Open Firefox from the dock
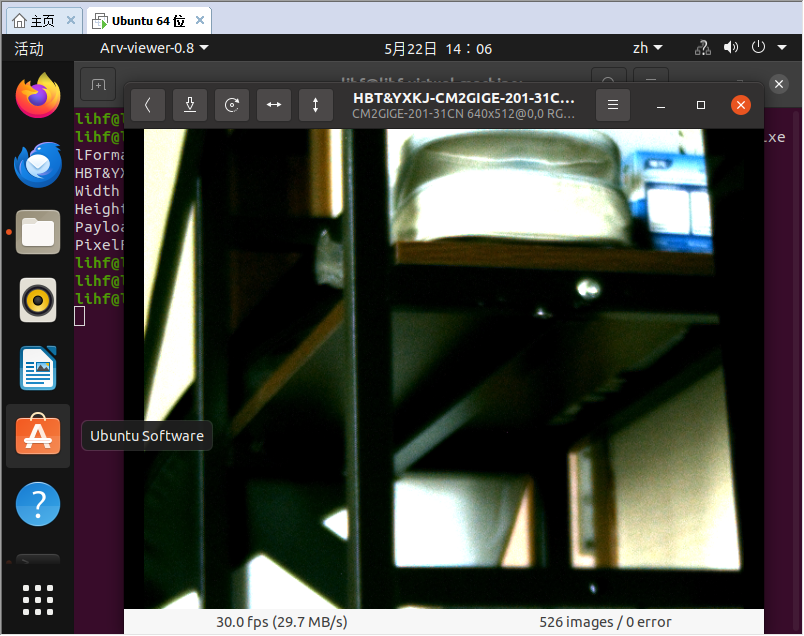Screen dimensions: 804x636 (38, 96)
